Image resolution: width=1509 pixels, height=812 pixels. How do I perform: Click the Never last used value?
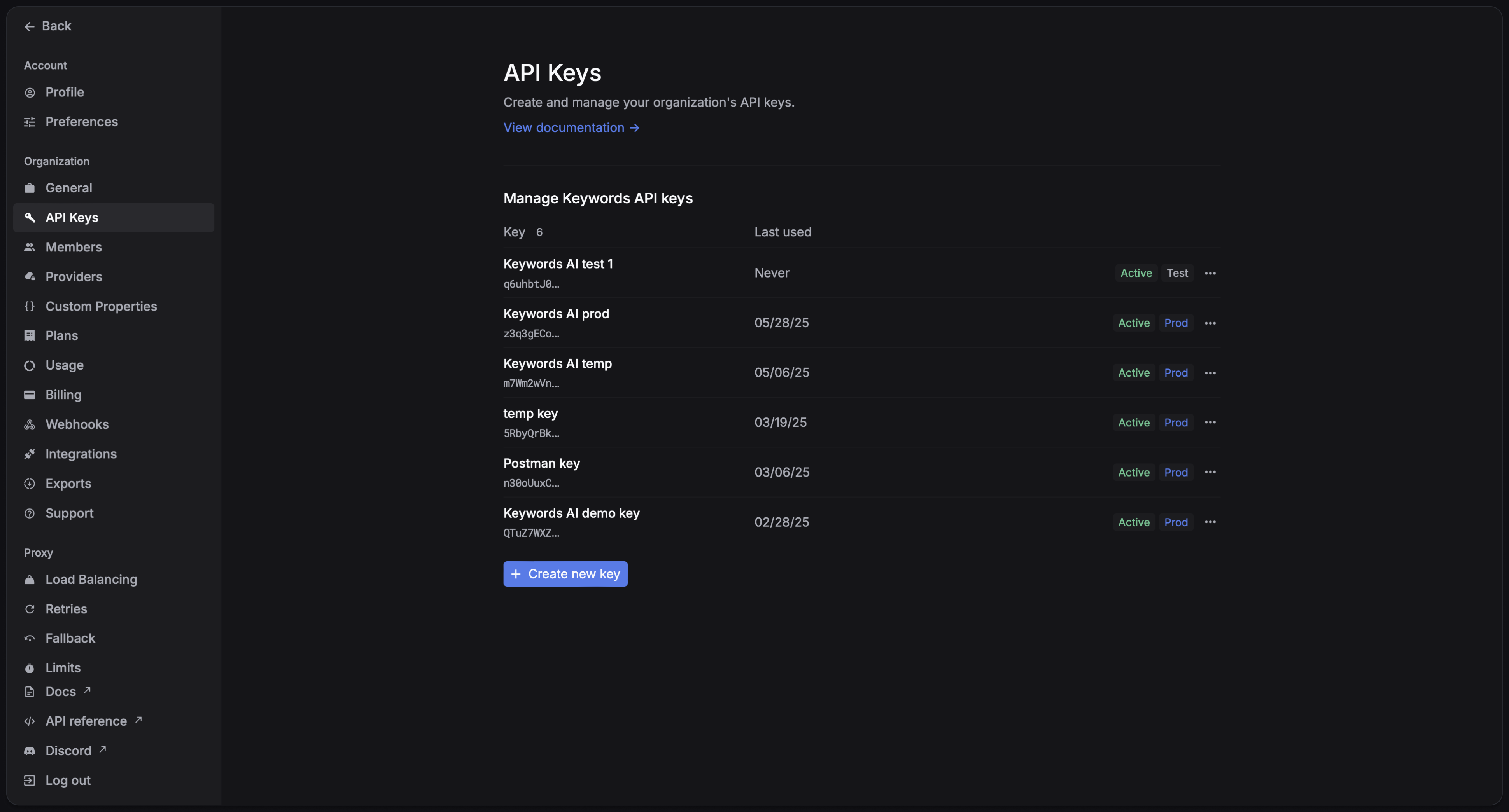pos(772,273)
